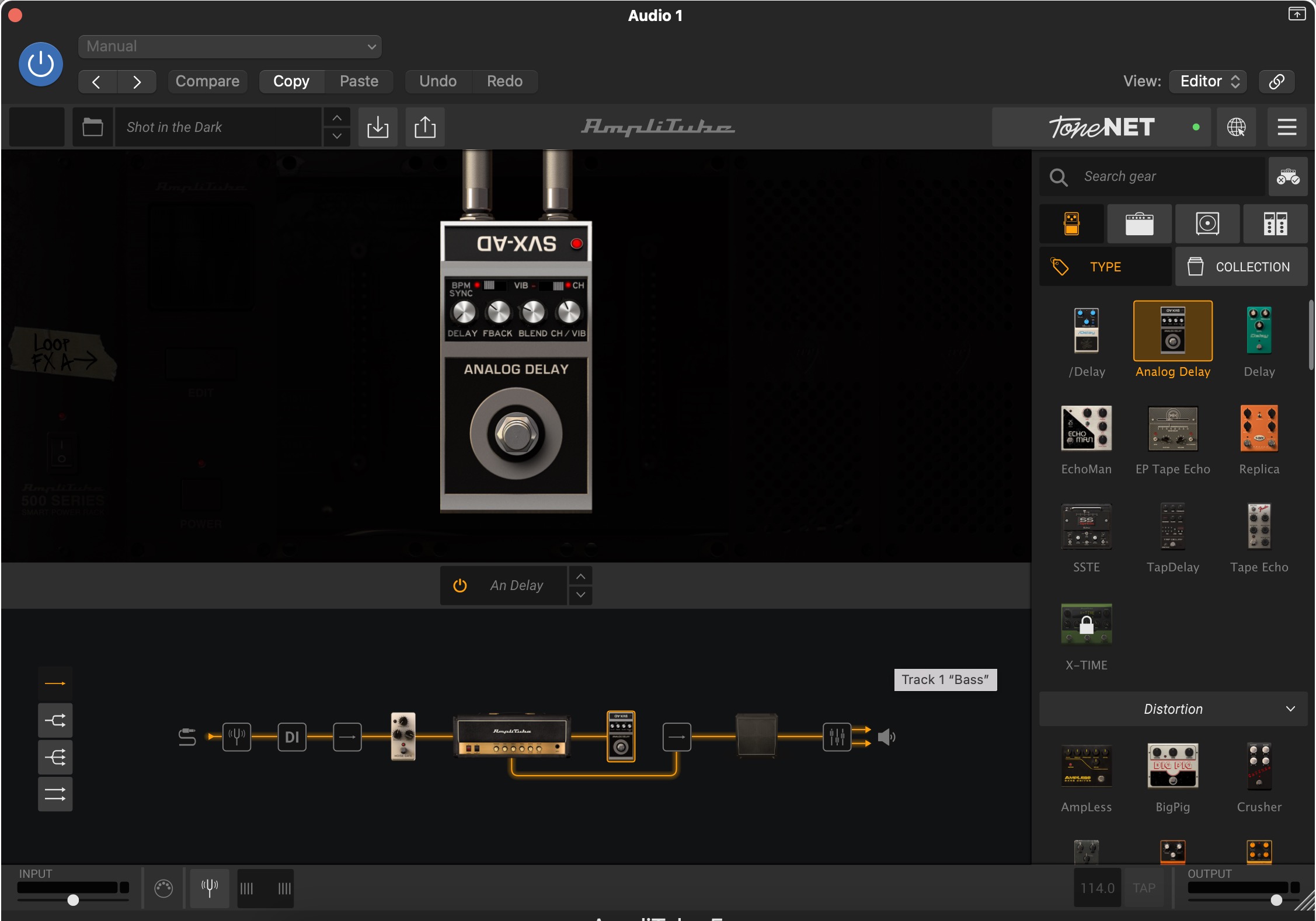Click the Search gear field
The image size is (1316, 921).
point(1151,177)
